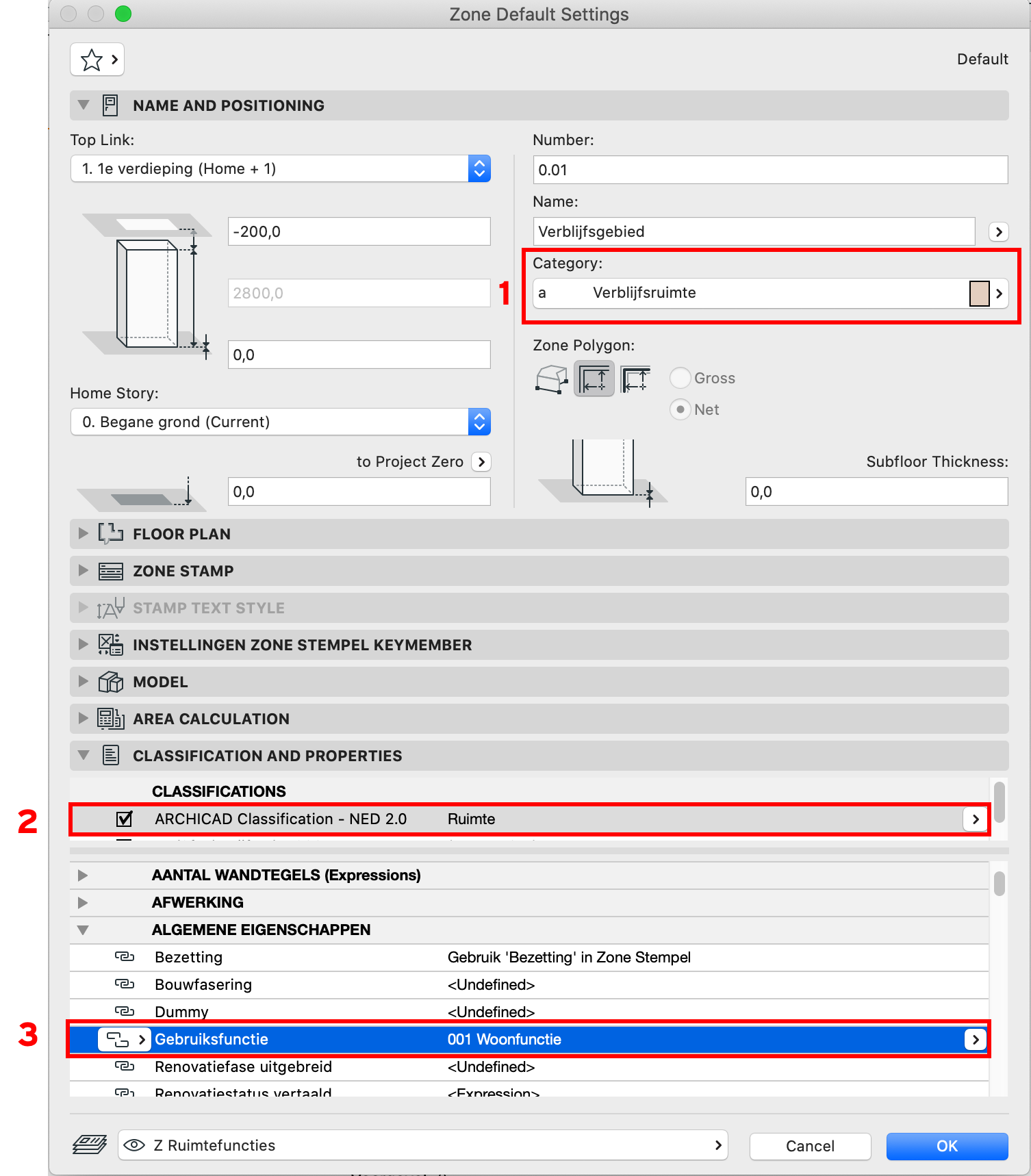Click the Zone Stamp panel icon
The height and width of the screenshot is (1176, 1031).
(x=110, y=571)
